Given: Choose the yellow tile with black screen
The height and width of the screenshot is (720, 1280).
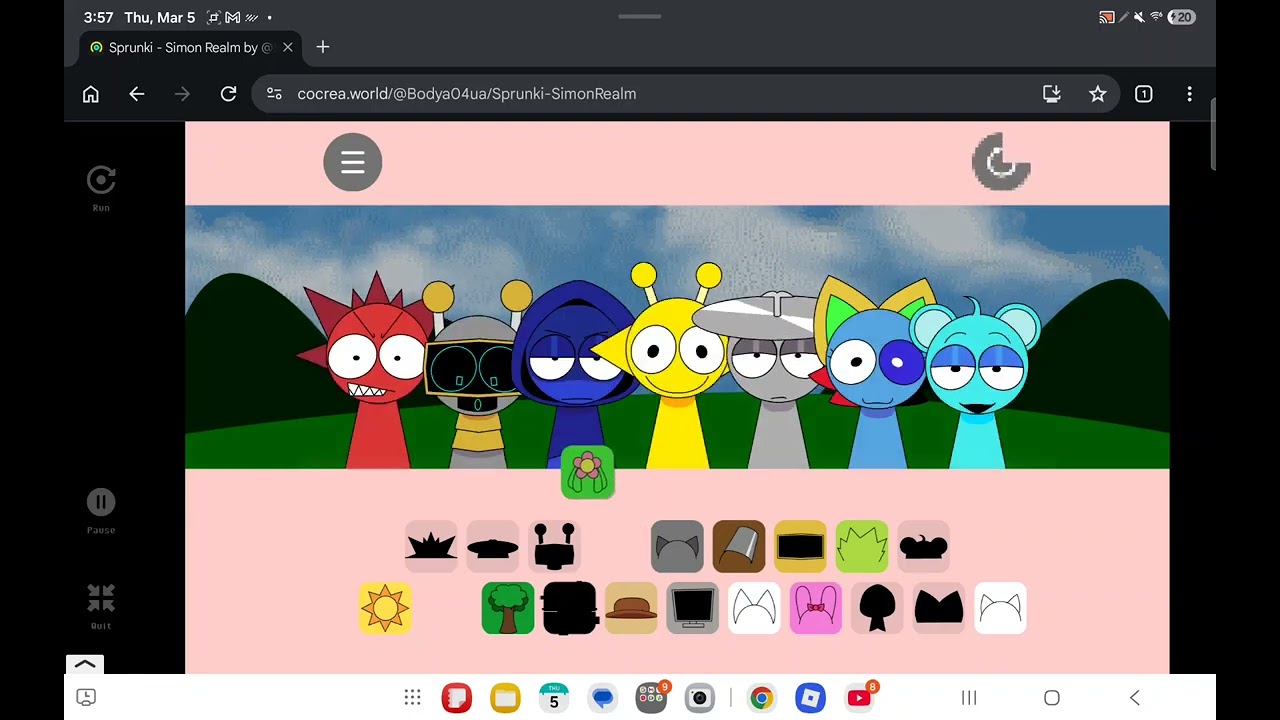Looking at the screenshot, I should [x=800, y=547].
